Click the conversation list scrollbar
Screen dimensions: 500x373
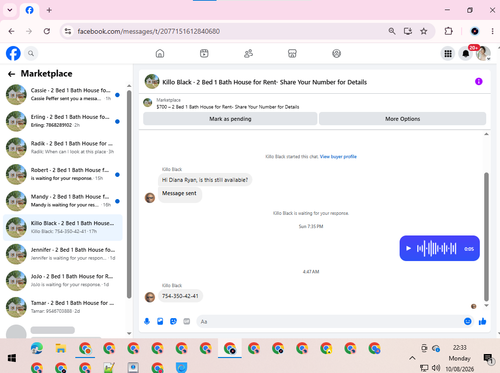129,193
